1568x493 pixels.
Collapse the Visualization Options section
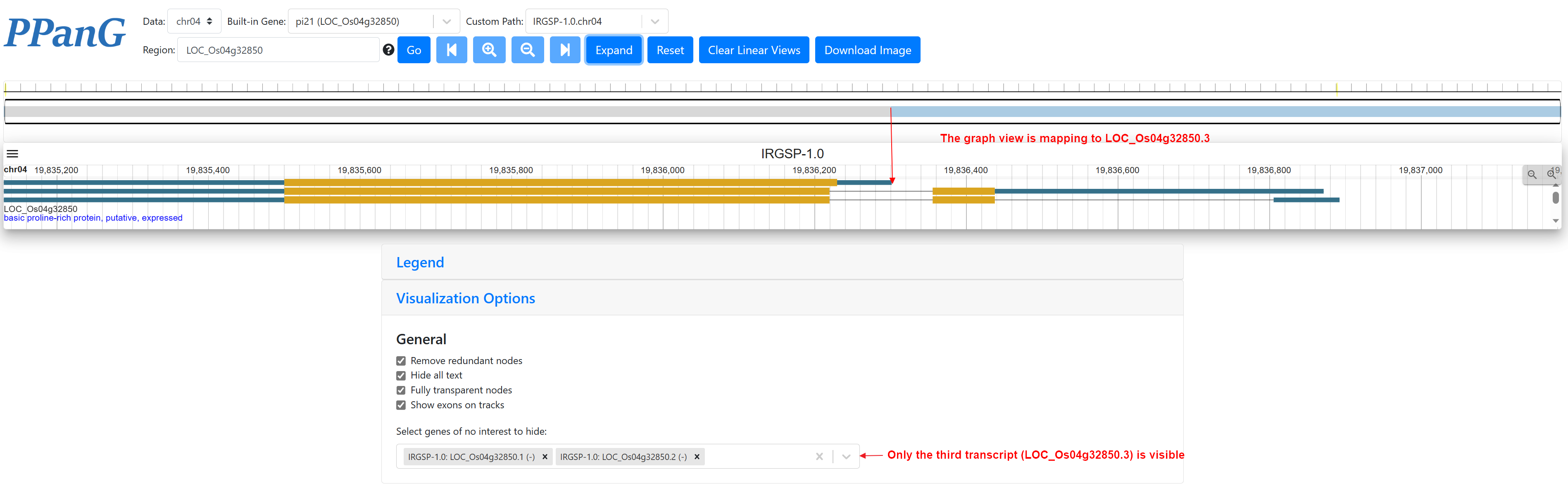[466, 298]
